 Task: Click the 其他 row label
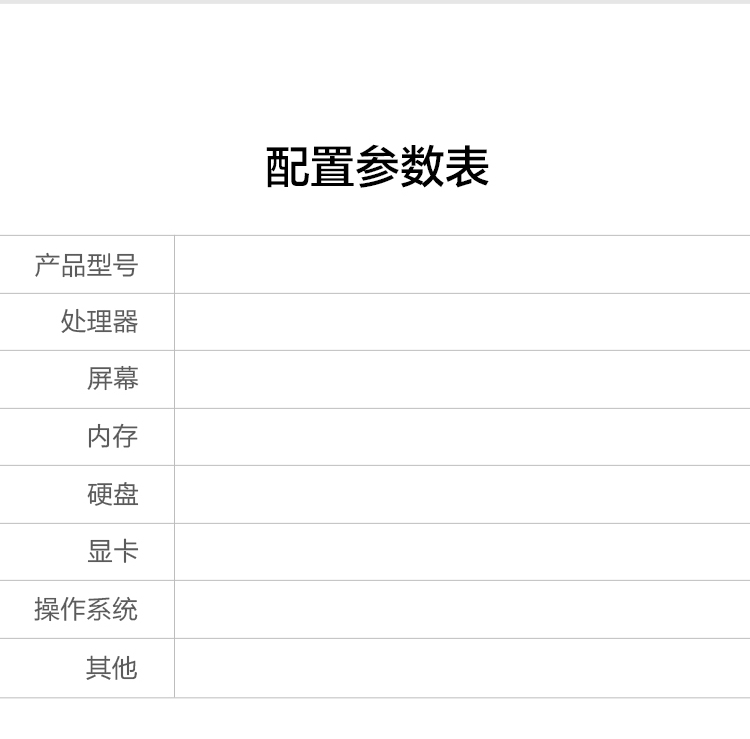pos(112,668)
